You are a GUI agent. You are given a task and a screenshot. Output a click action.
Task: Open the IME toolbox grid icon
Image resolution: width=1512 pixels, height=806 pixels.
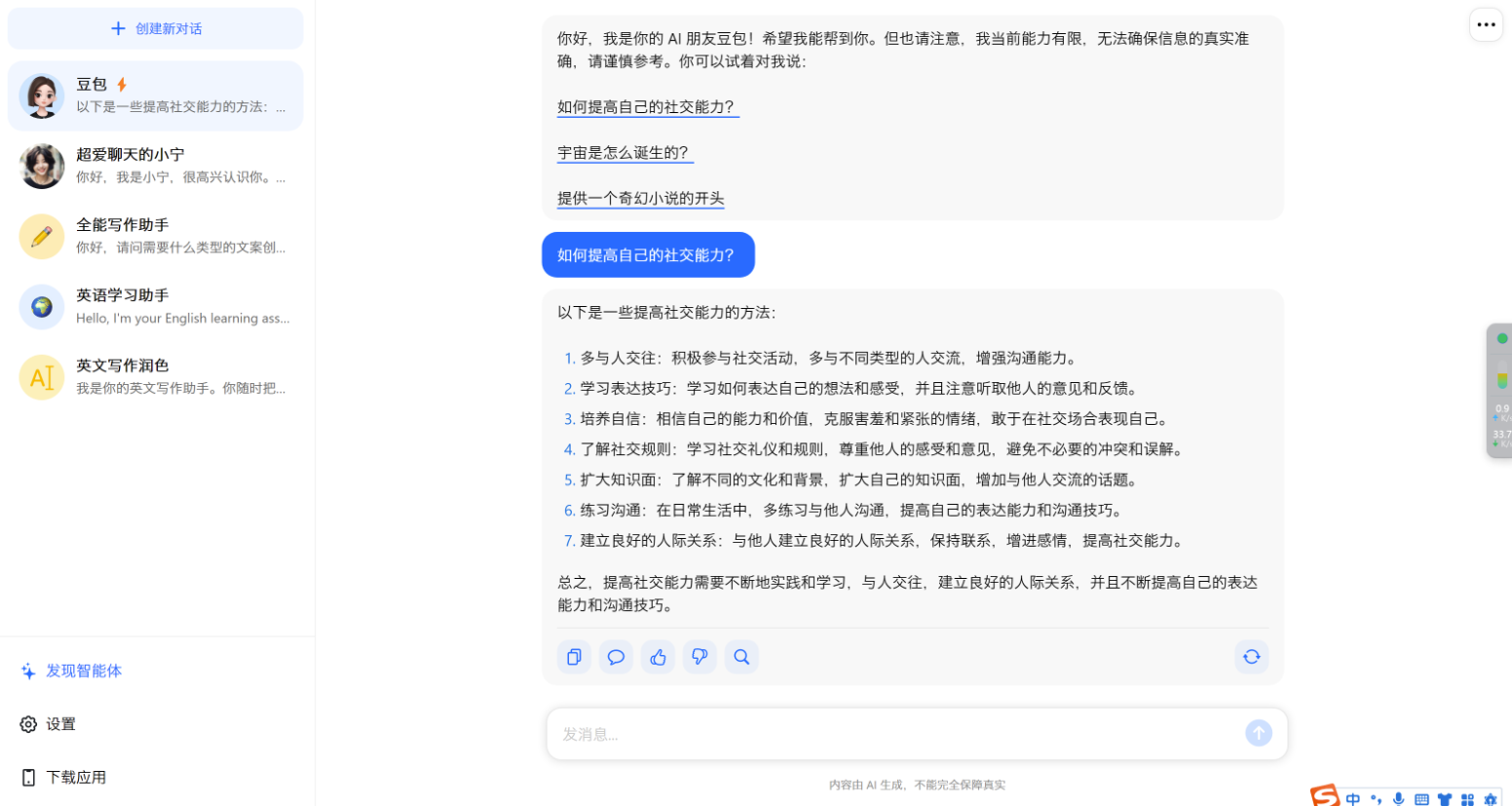click(1467, 799)
